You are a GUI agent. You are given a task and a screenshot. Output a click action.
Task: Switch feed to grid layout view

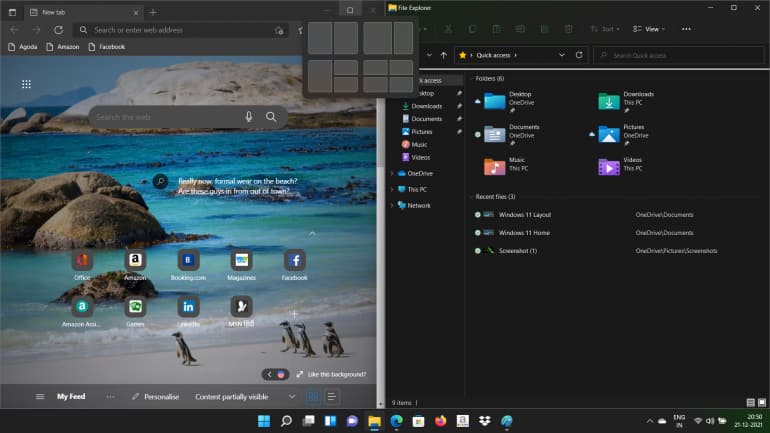313,396
